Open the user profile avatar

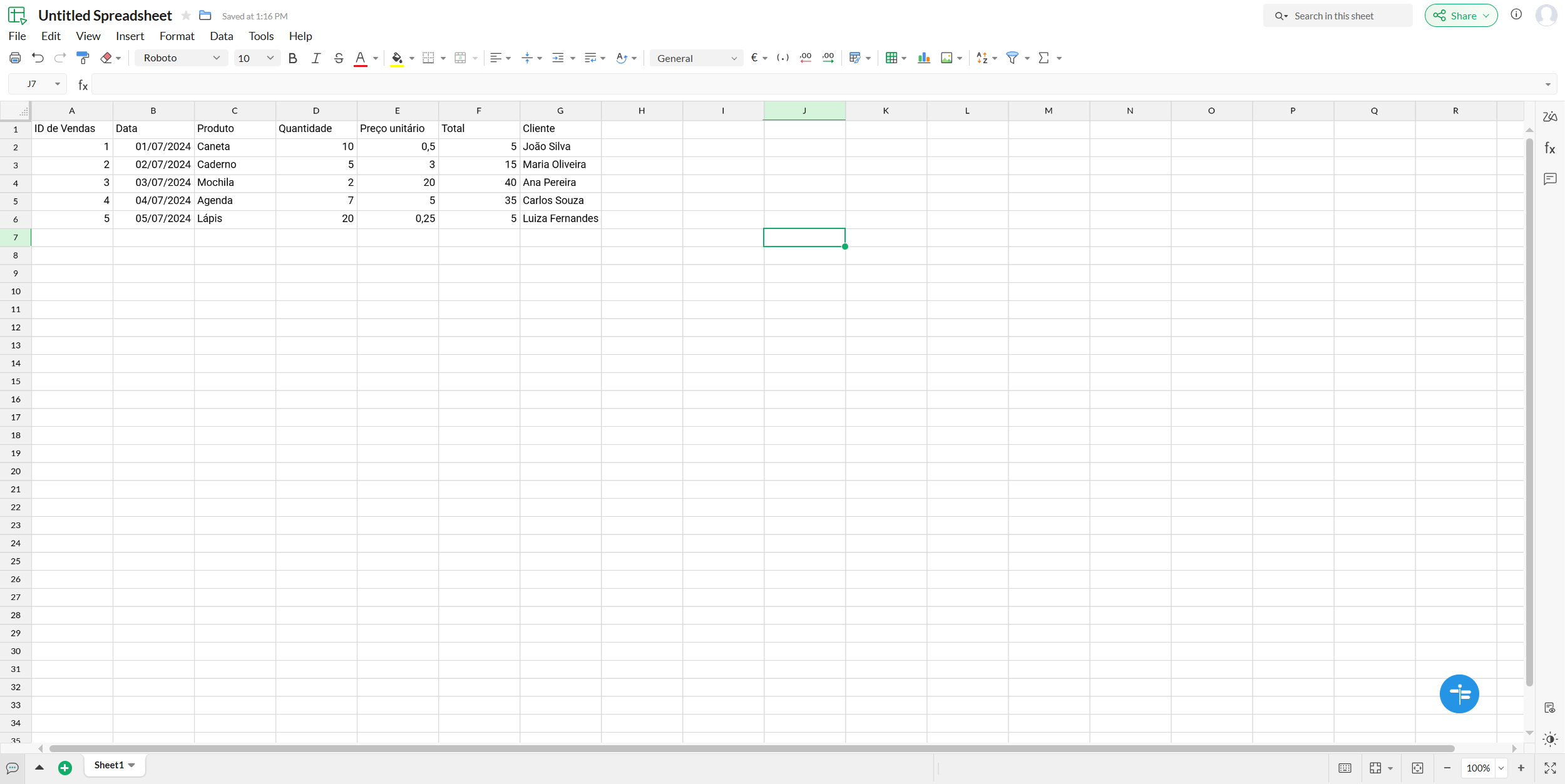[x=1546, y=15]
